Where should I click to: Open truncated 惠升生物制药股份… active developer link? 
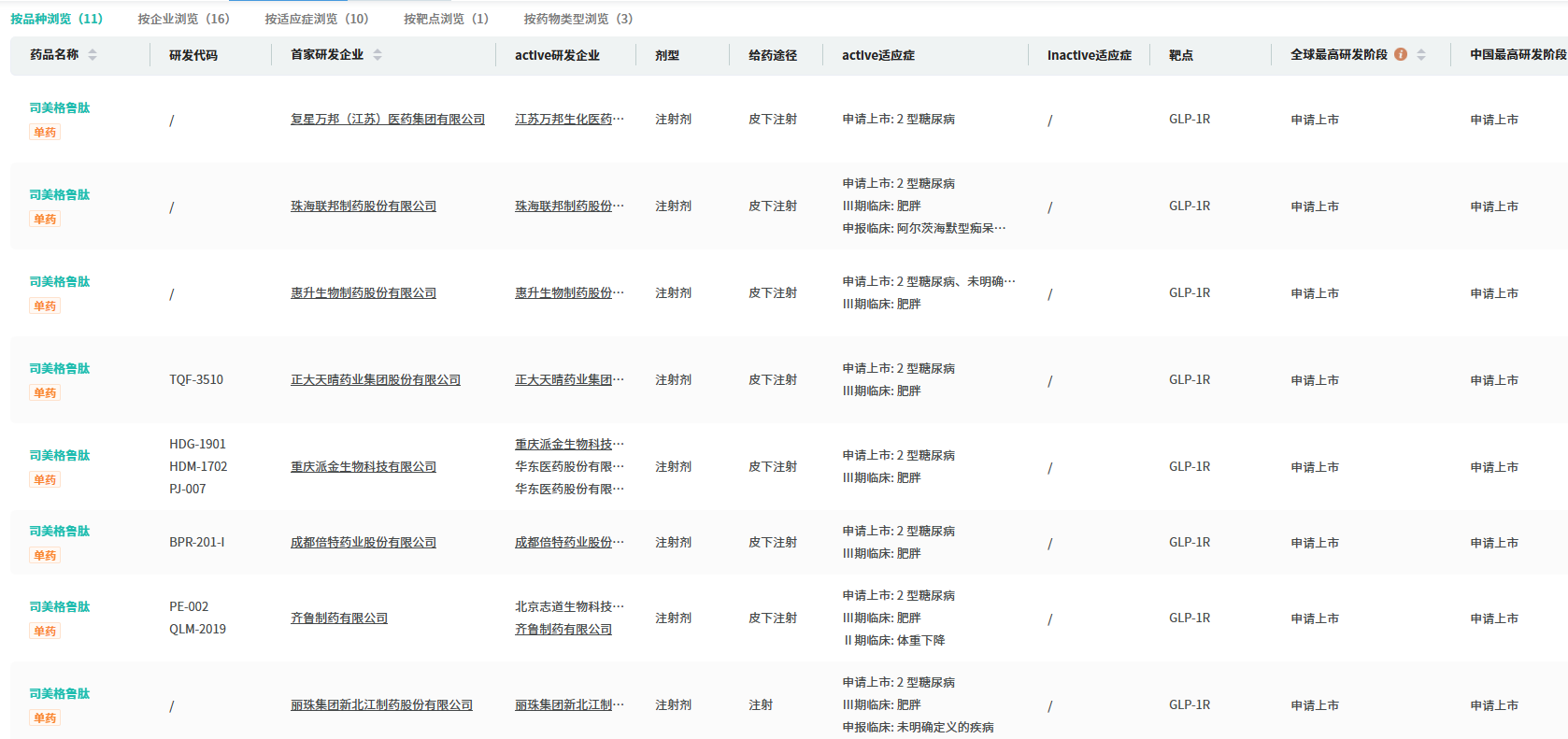(x=569, y=293)
